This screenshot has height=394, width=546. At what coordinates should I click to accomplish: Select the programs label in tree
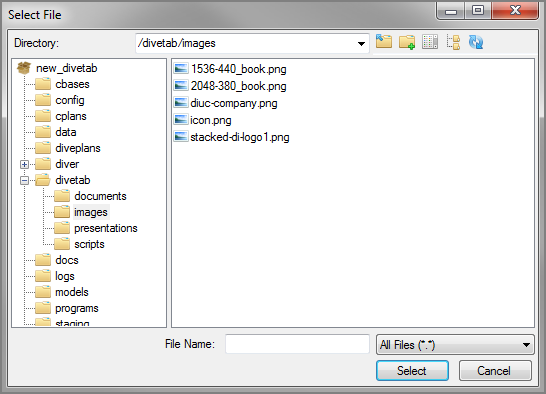tap(77, 308)
